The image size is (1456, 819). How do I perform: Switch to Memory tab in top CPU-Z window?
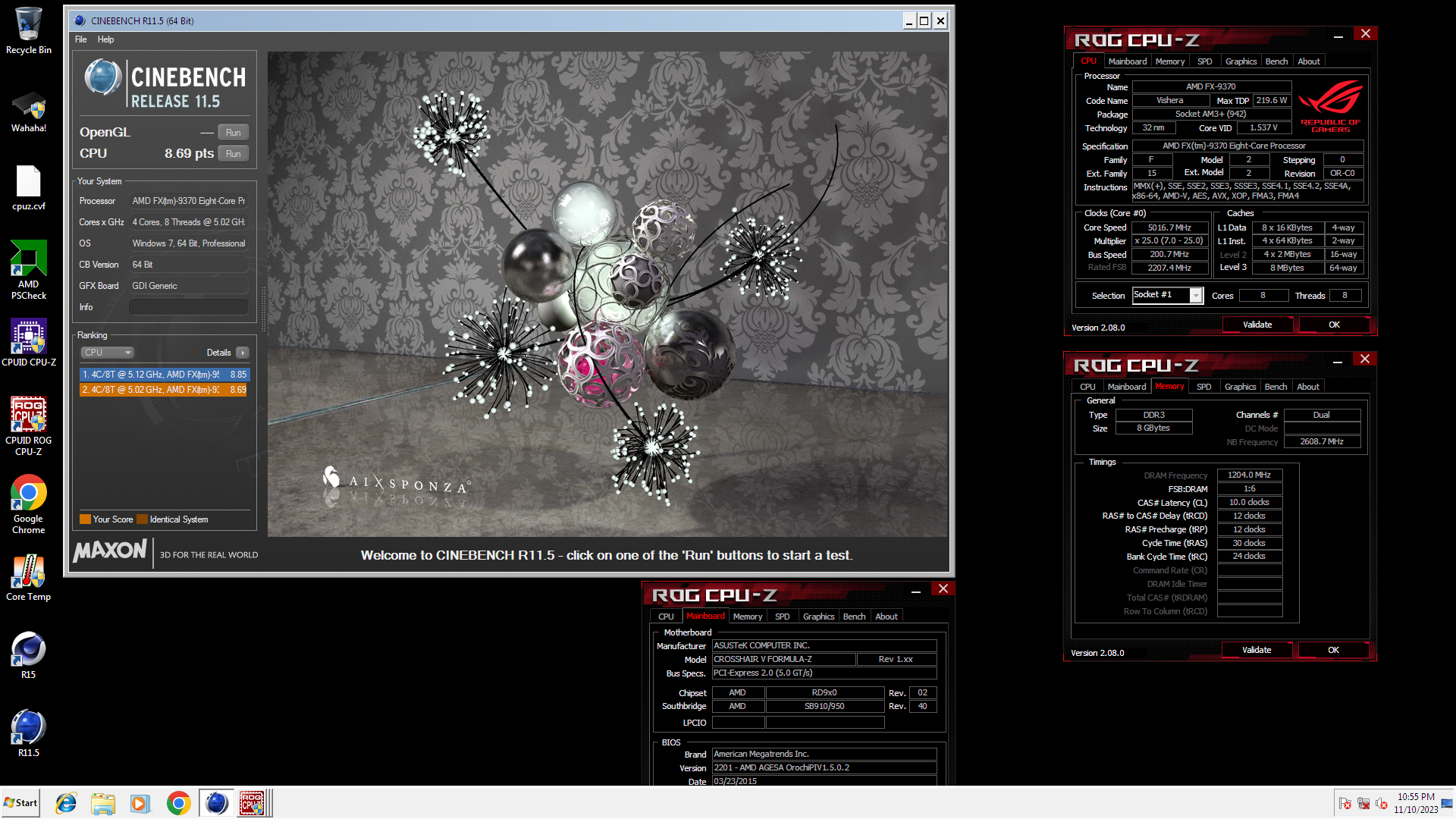click(x=1169, y=61)
